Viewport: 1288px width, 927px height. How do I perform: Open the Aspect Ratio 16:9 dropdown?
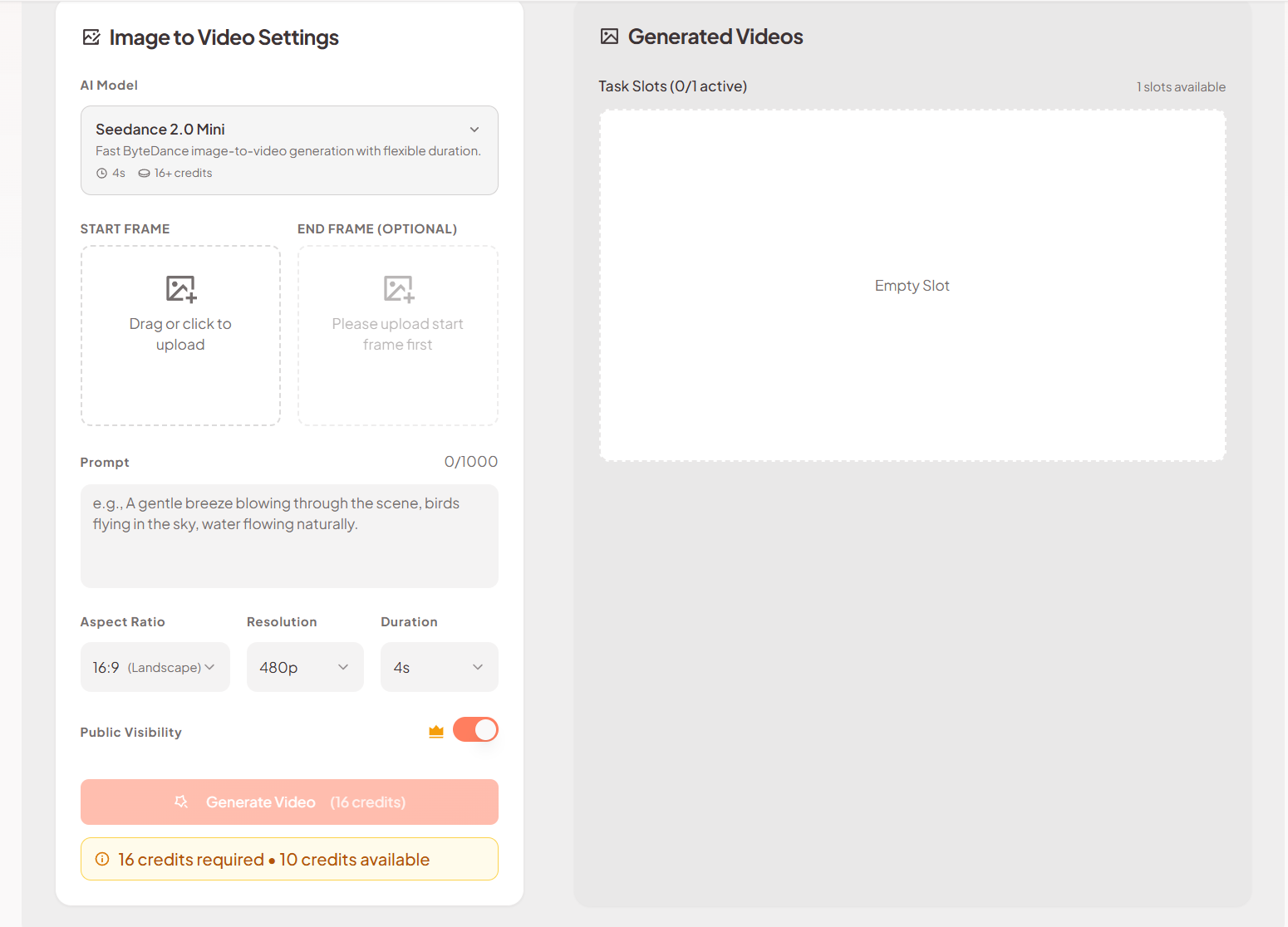pos(155,667)
